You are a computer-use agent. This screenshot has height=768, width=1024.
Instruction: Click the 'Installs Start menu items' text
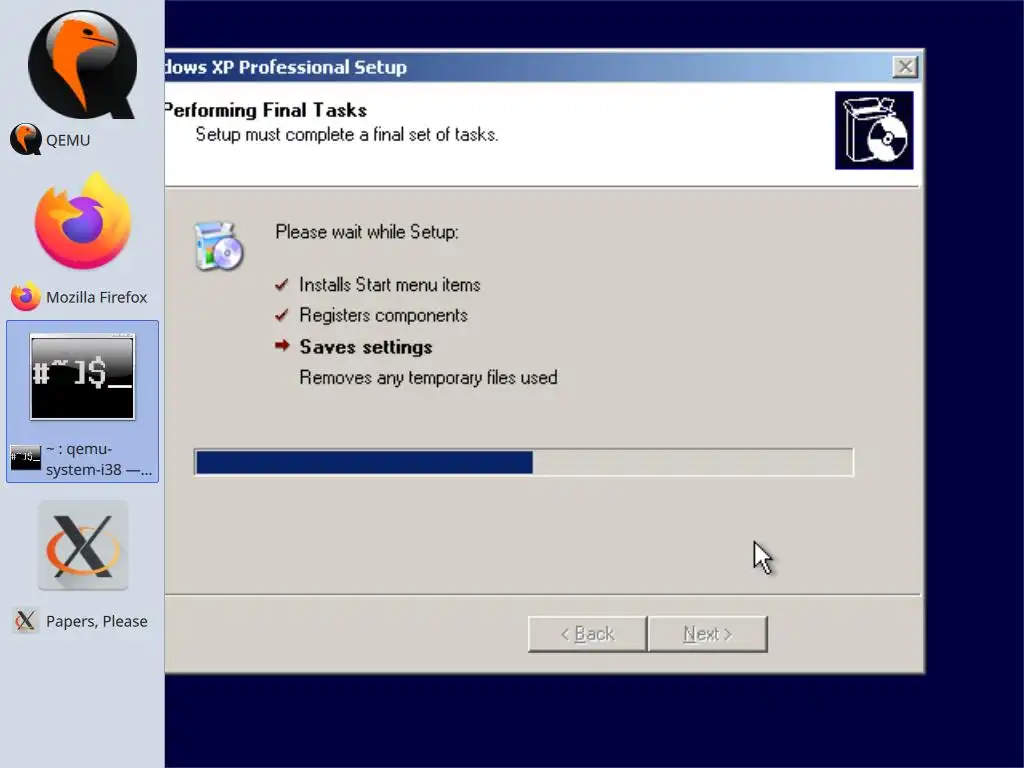390,285
